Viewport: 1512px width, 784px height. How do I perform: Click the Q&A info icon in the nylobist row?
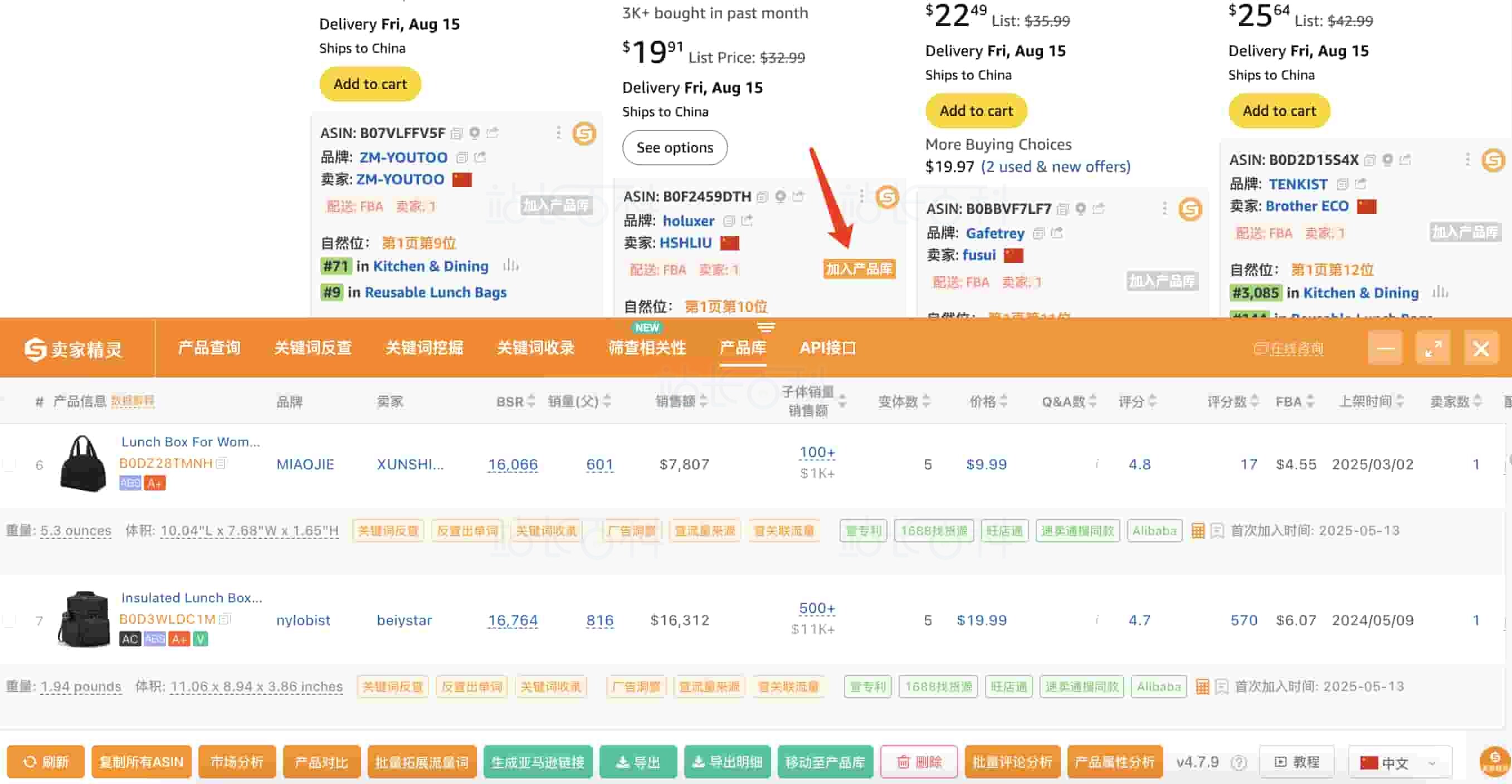tap(1096, 619)
